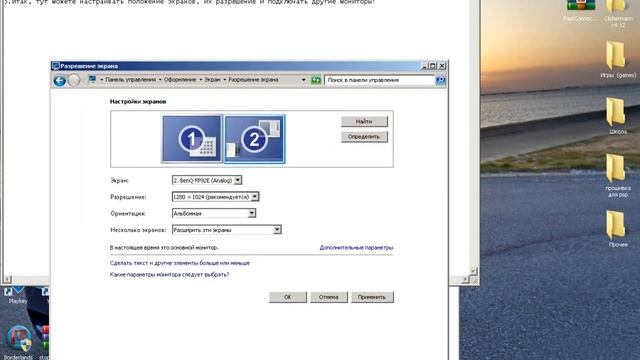Select monitor 1 thumbnail

[192, 139]
